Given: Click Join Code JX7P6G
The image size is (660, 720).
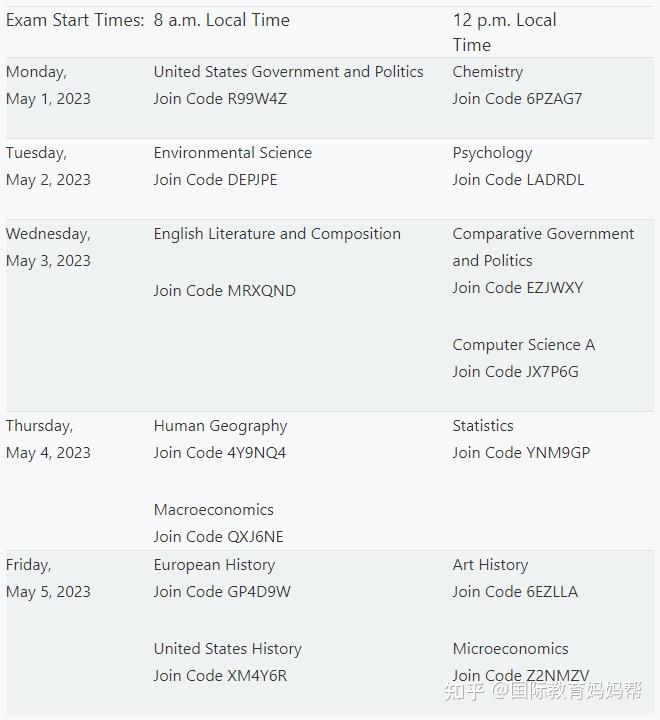Looking at the screenshot, I should tap(515, 371).
